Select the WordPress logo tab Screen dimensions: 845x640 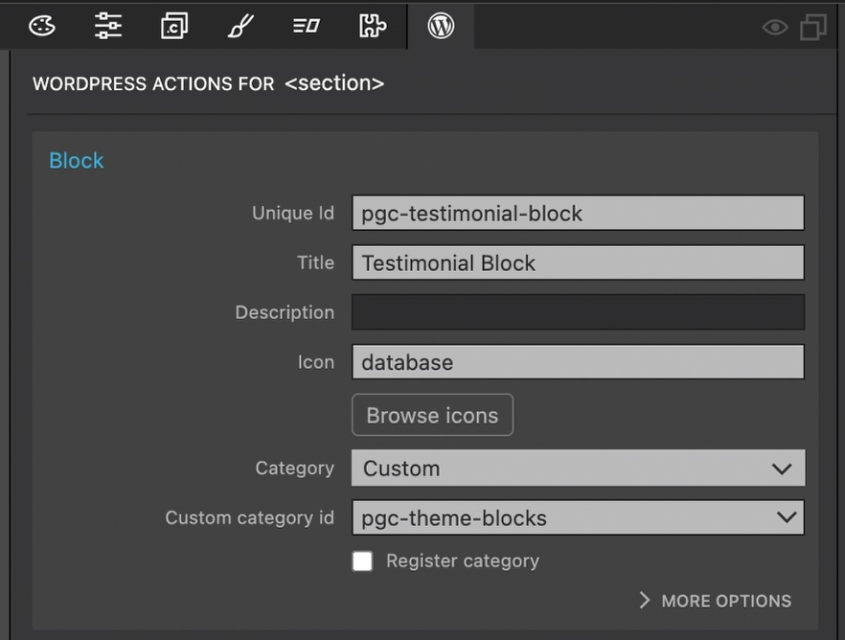click(441, 26)
